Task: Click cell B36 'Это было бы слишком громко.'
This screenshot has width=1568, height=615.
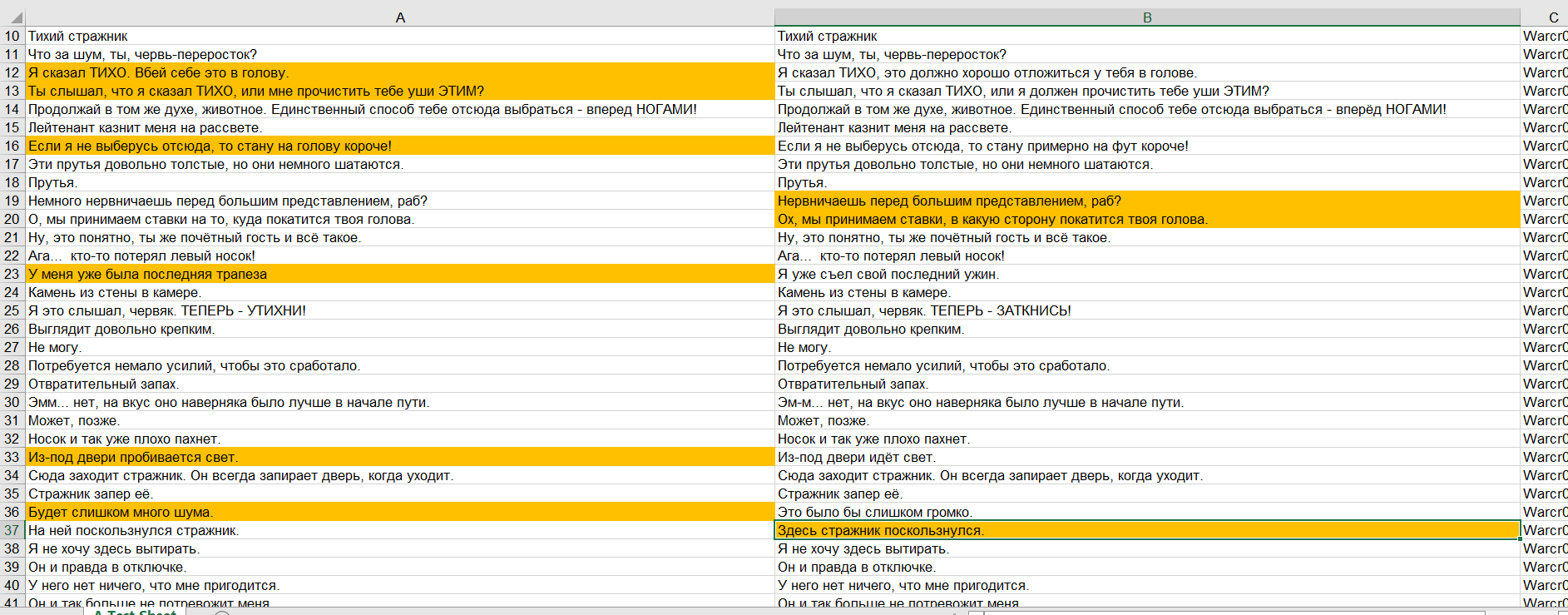Action: point(1147,512)
